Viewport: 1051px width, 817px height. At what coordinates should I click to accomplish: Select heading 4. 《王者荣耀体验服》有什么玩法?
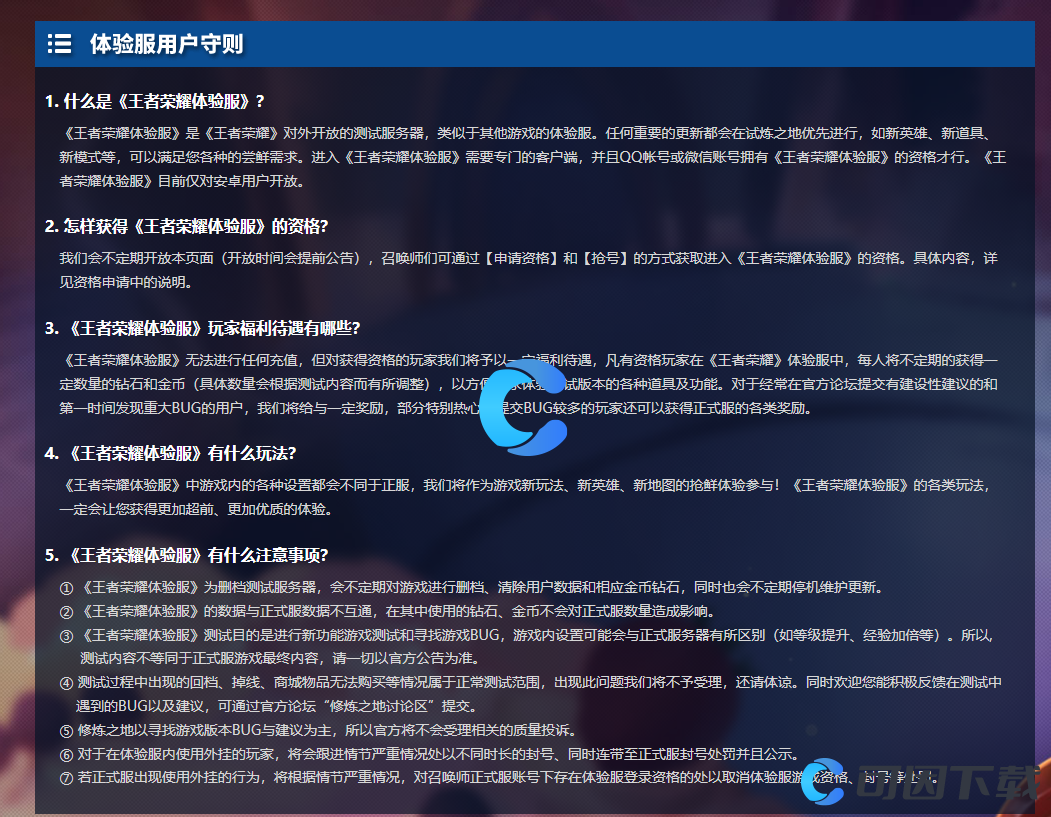click(170, 454)
